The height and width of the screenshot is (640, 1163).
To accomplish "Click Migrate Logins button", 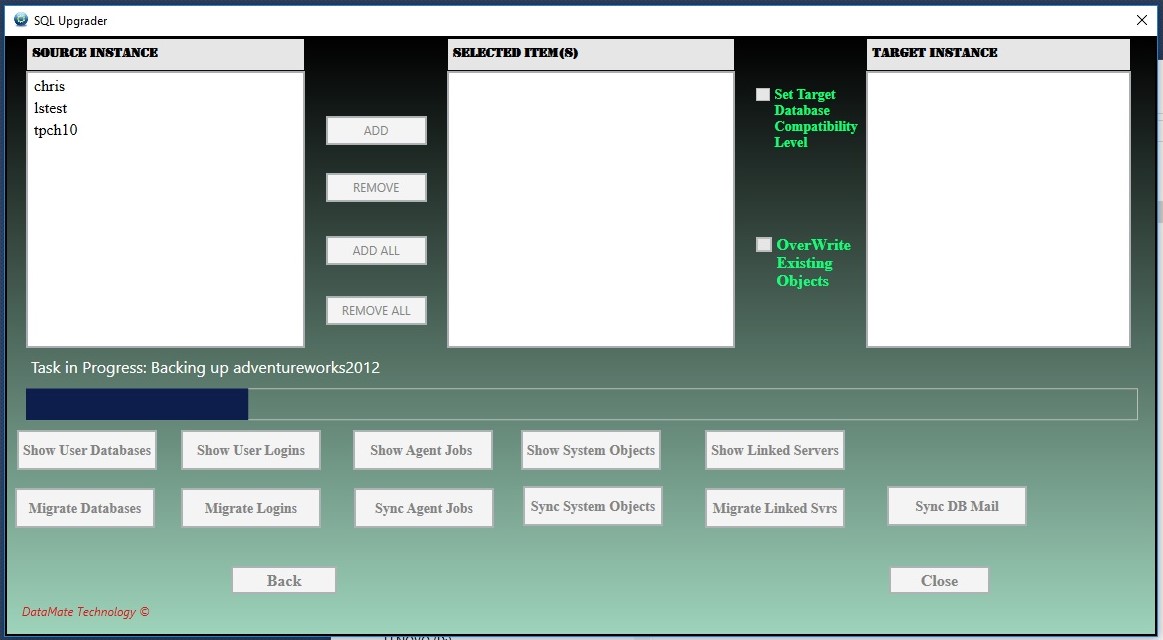I will point(251,508).
